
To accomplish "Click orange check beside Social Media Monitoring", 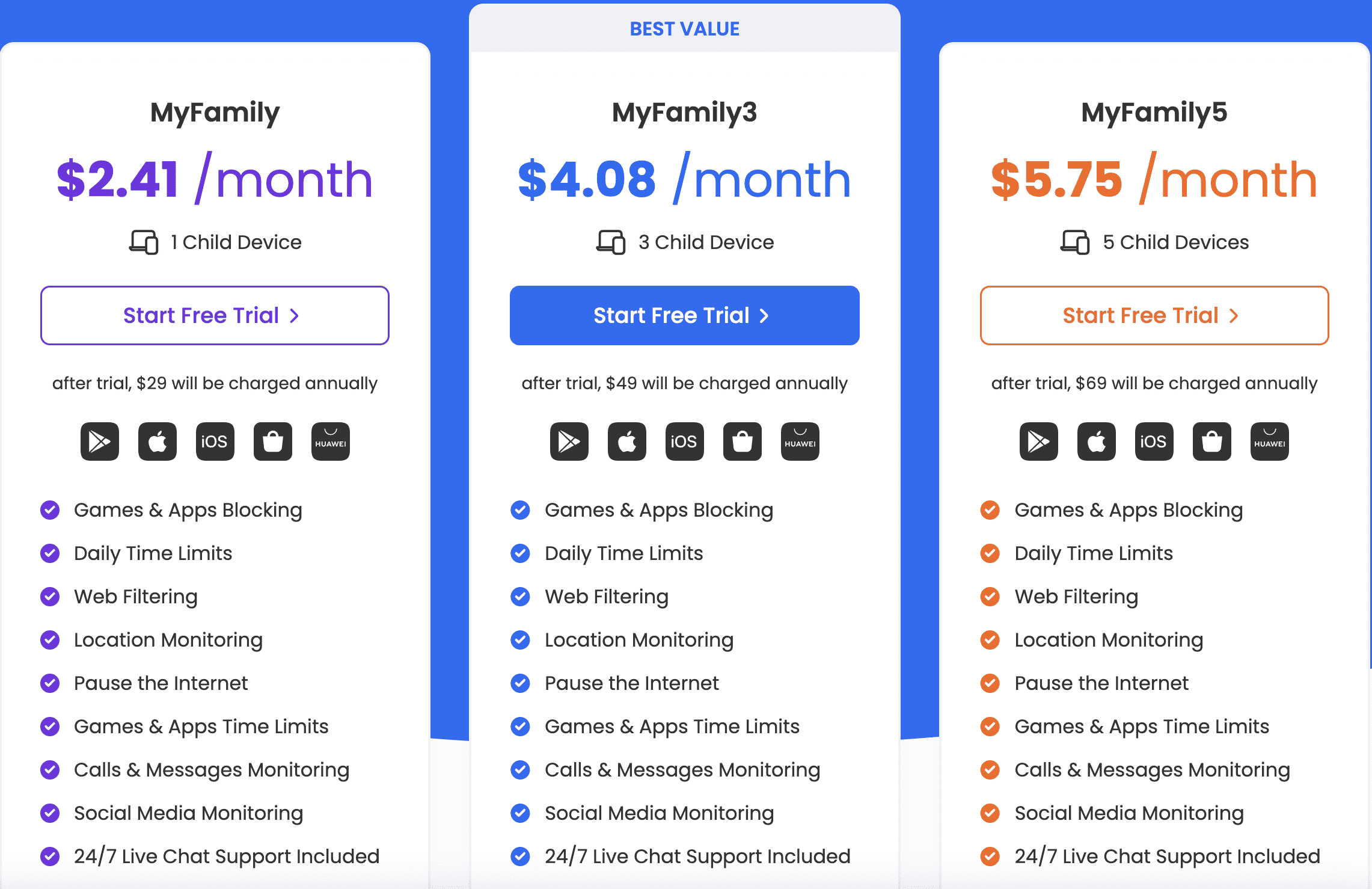I will pos(990,813).
